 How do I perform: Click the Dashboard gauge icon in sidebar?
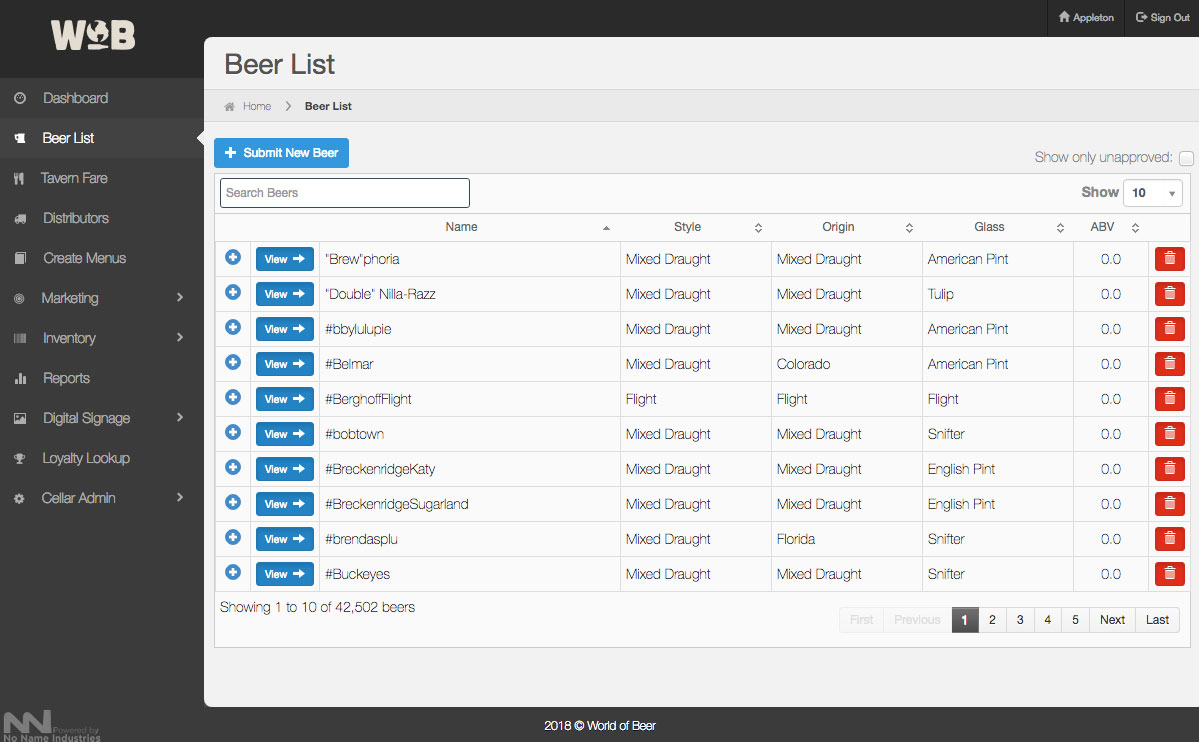click(20, 98)
